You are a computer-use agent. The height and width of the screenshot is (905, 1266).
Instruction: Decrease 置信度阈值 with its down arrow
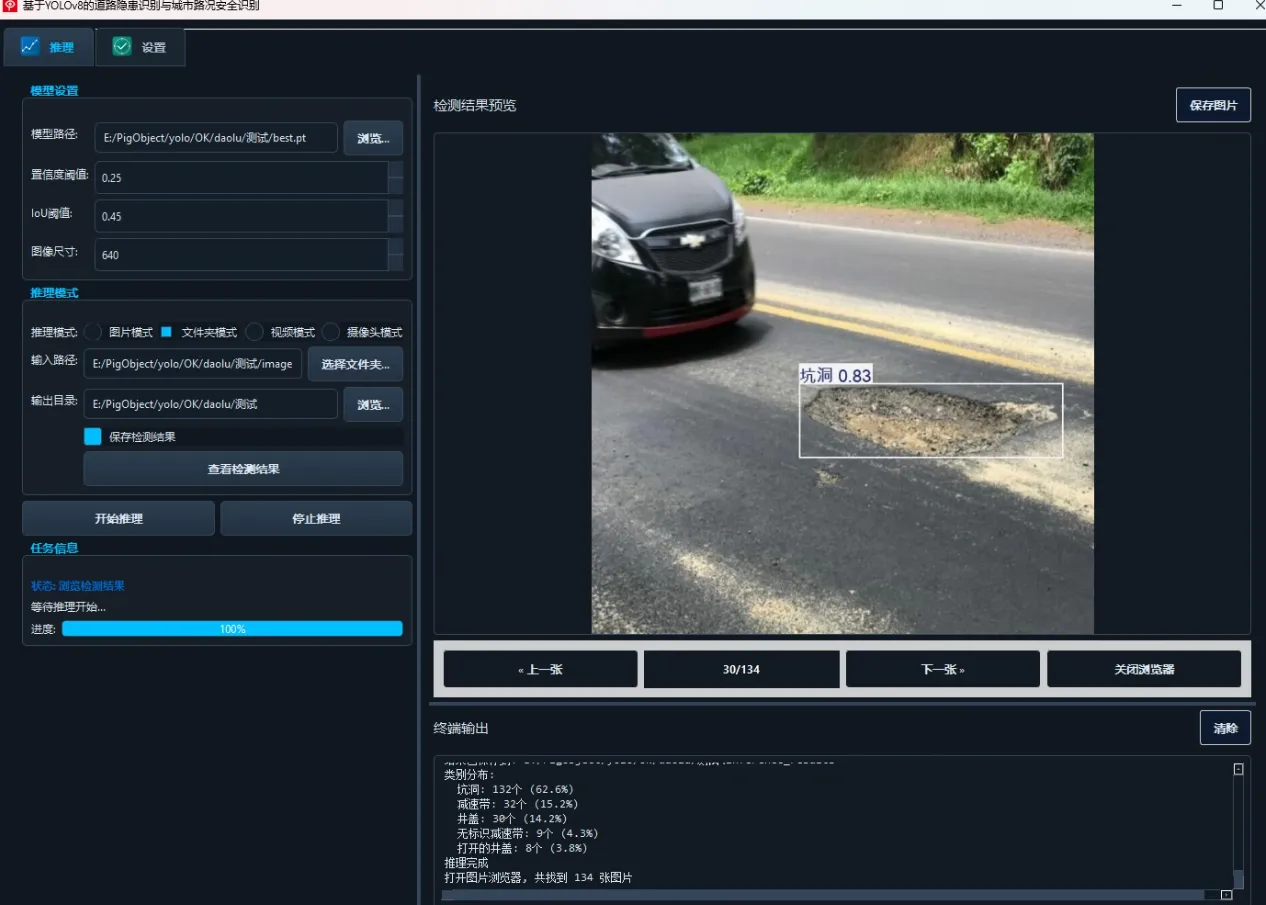tap(396, 185)
